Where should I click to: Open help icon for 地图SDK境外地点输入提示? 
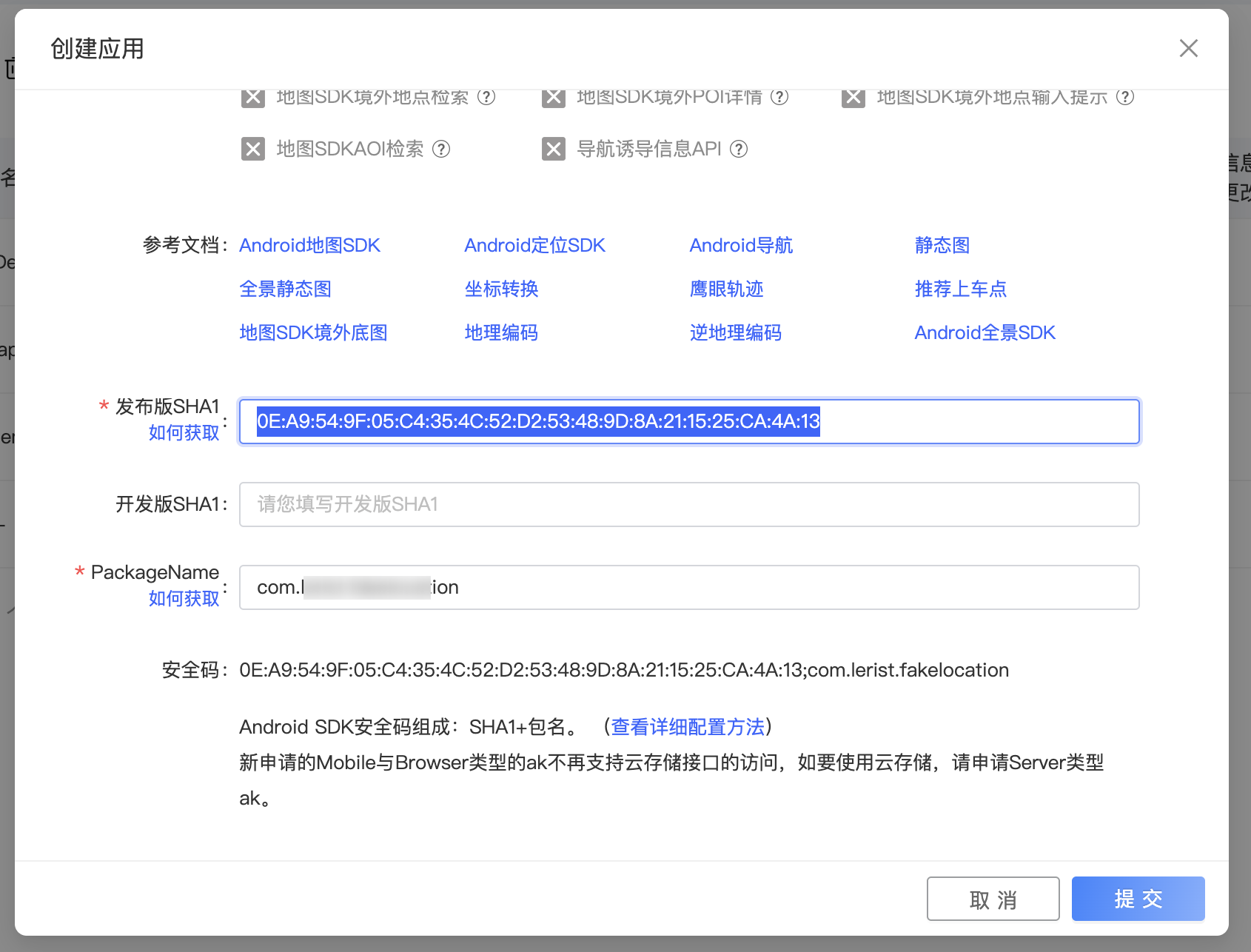(1125, 97)
